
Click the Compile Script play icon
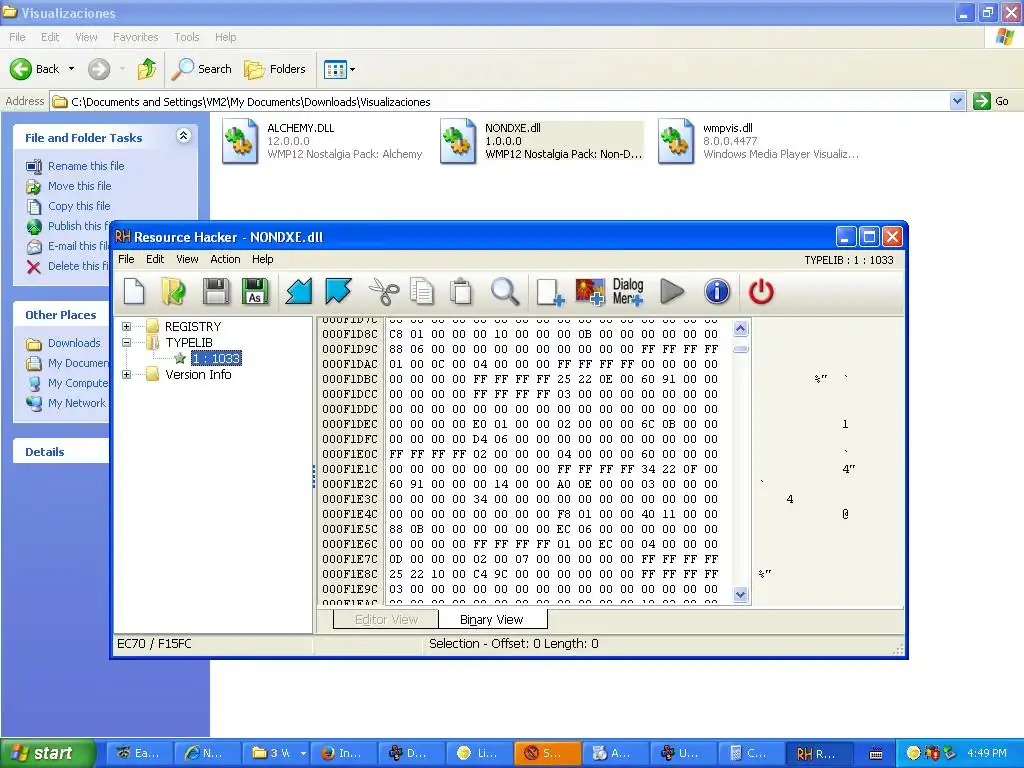(x=672, y=291)
